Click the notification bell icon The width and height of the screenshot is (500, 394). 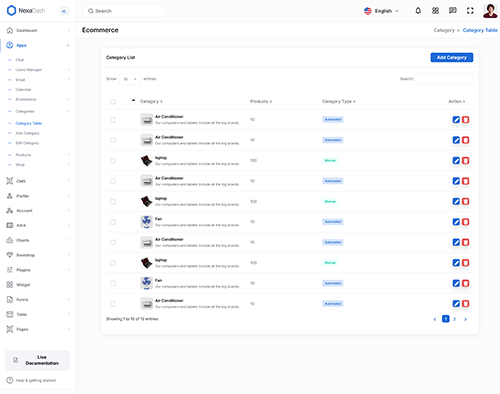tap(418, 11)
